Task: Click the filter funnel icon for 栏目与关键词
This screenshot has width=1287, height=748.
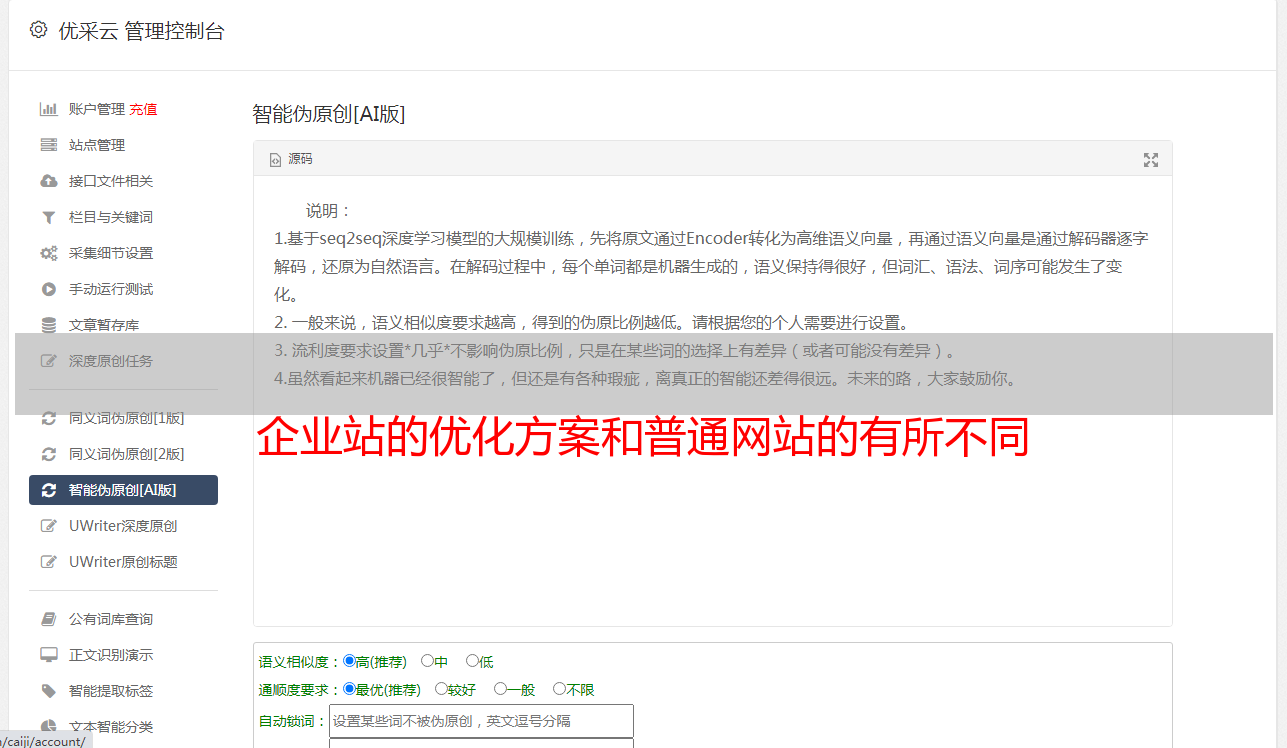Action: [48, 217]
